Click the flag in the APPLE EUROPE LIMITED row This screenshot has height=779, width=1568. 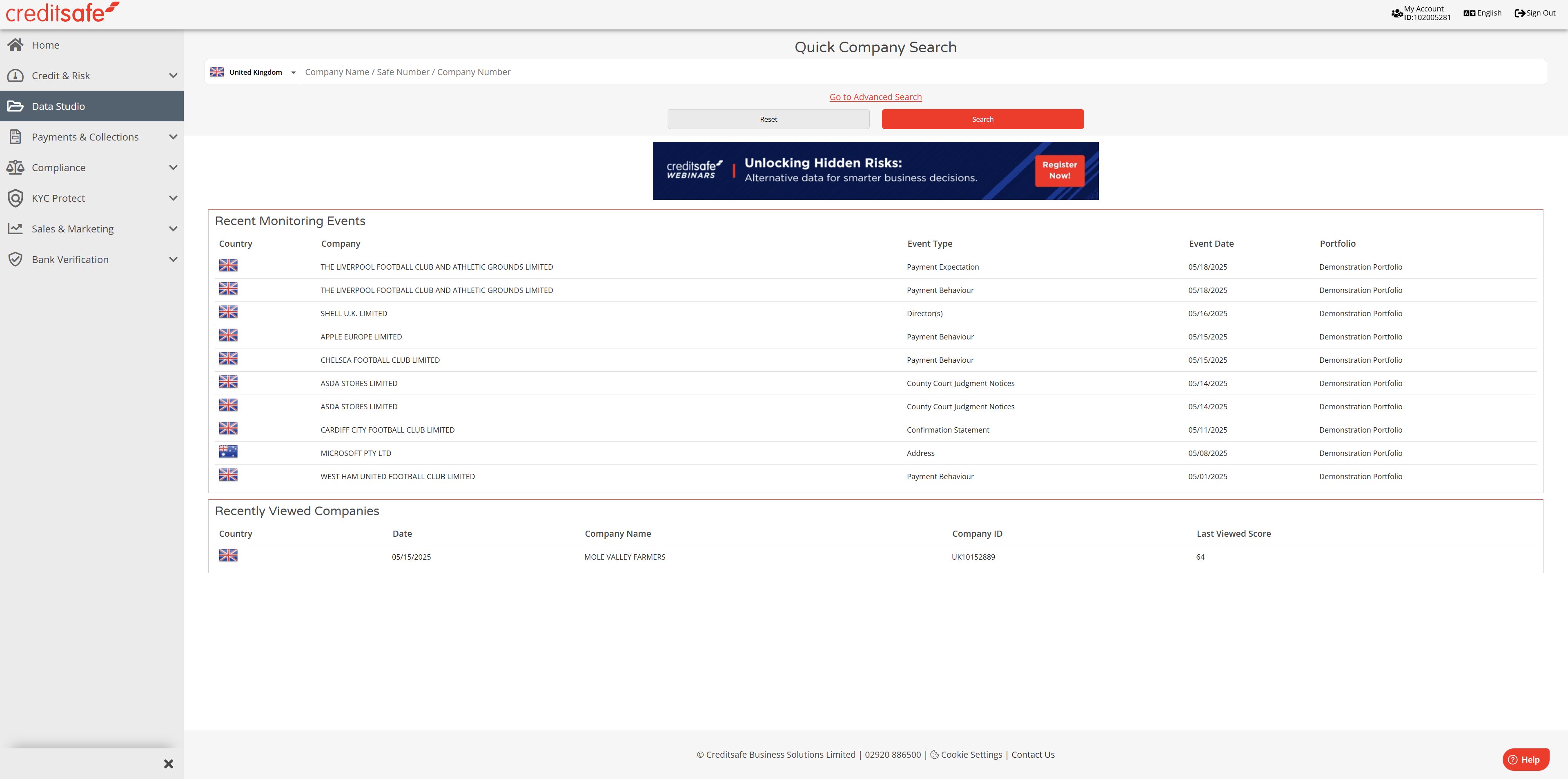click(228, 335)
